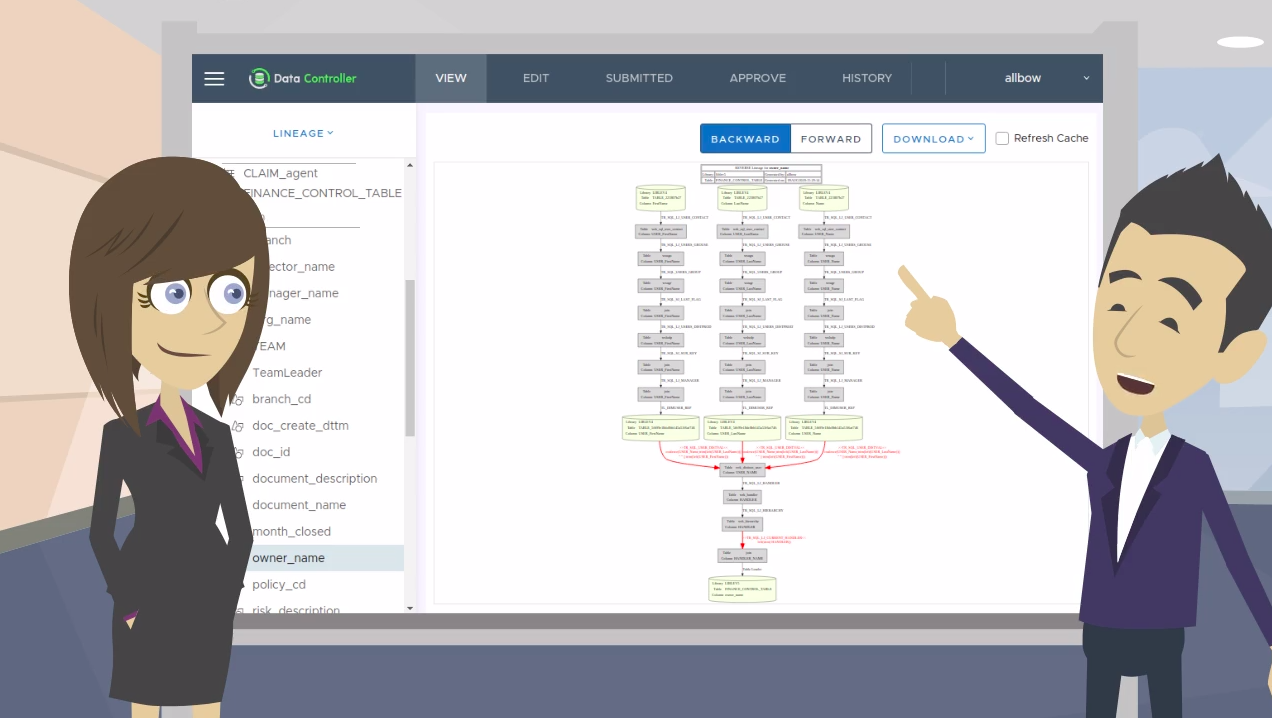
Task: Open the Submitted tab
Action: [x=639, y=78]
